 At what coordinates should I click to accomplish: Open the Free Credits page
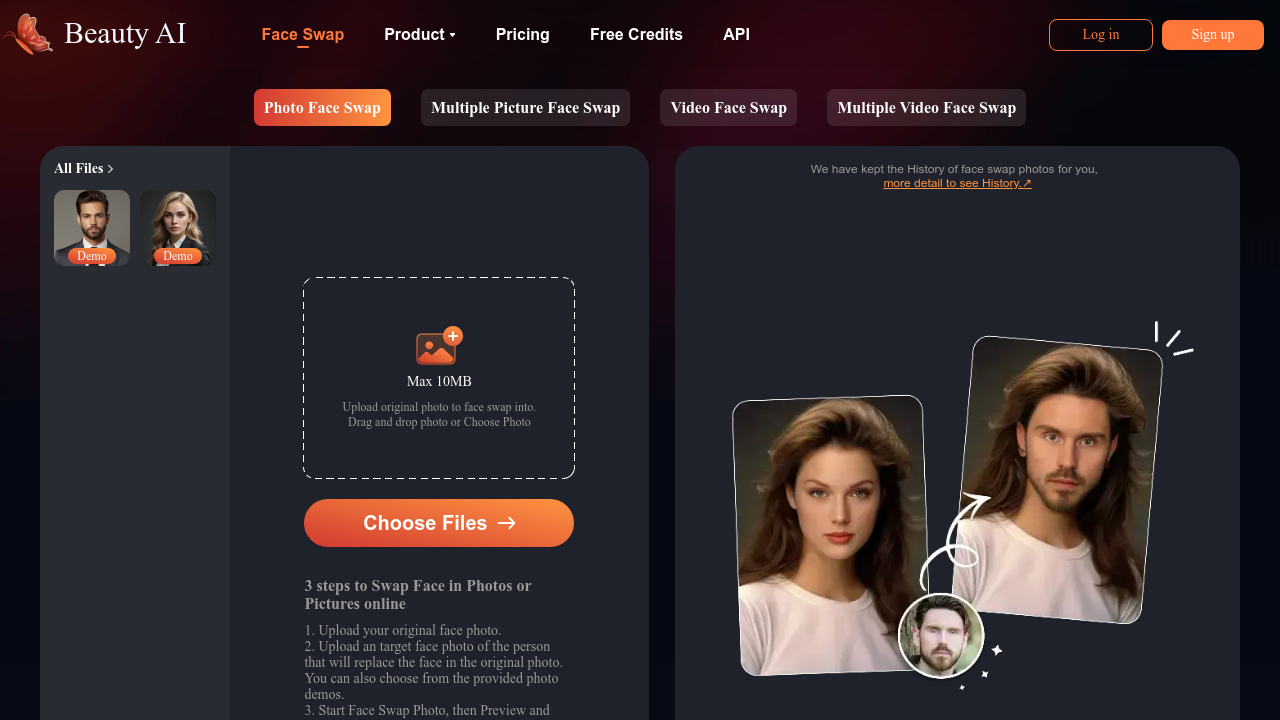636,34
